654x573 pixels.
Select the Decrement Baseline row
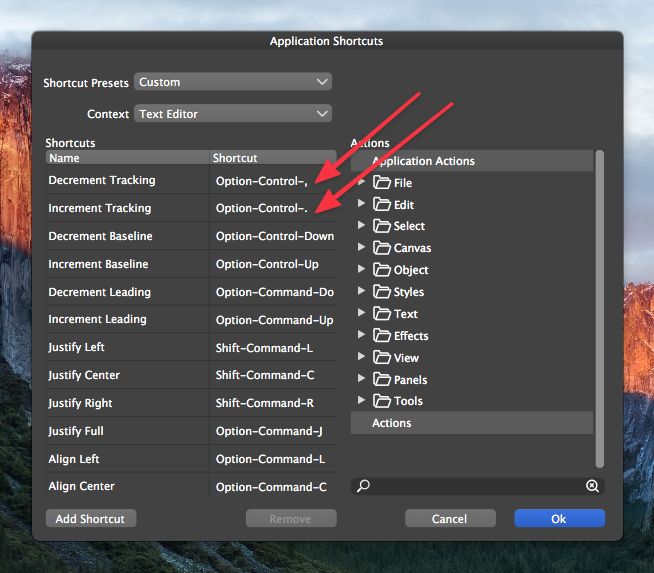click(x=191, y=236)
